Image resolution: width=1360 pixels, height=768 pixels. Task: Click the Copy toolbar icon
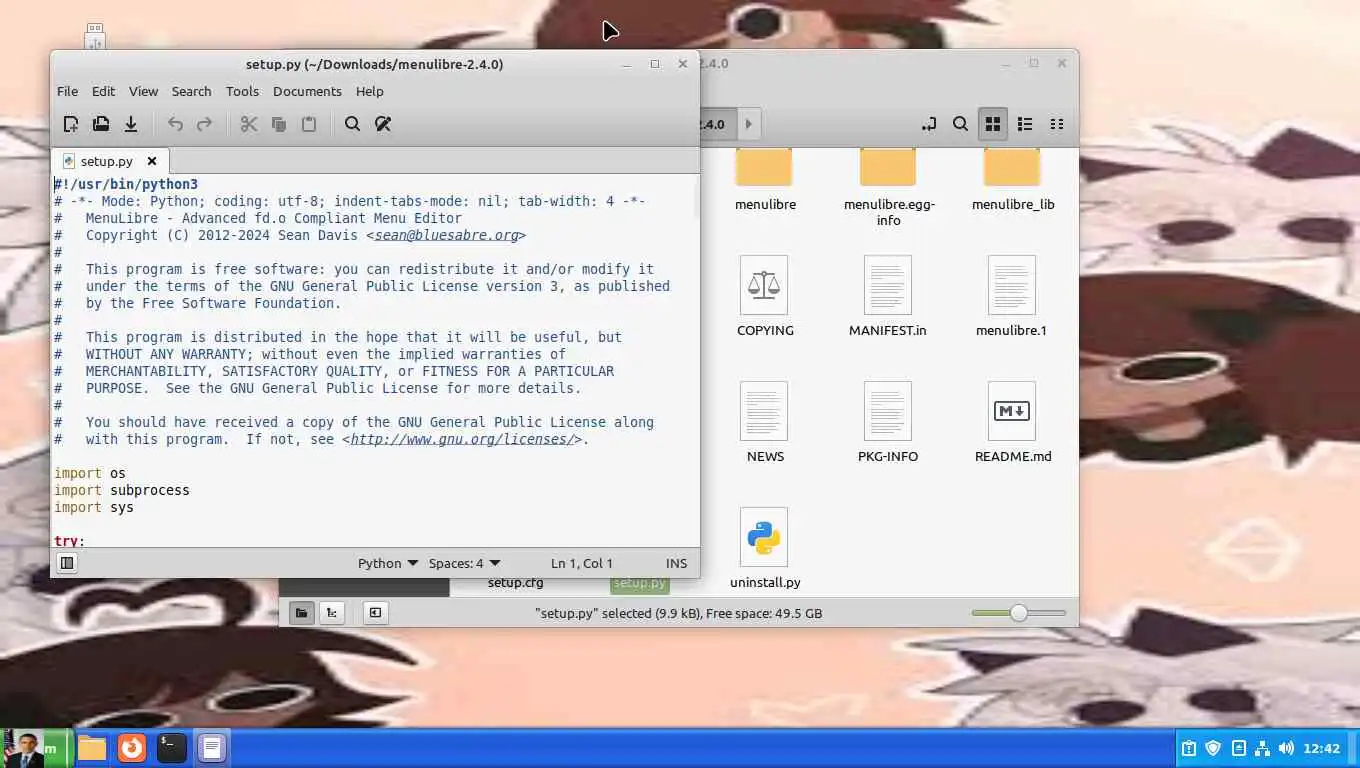(x=279, y=124)
